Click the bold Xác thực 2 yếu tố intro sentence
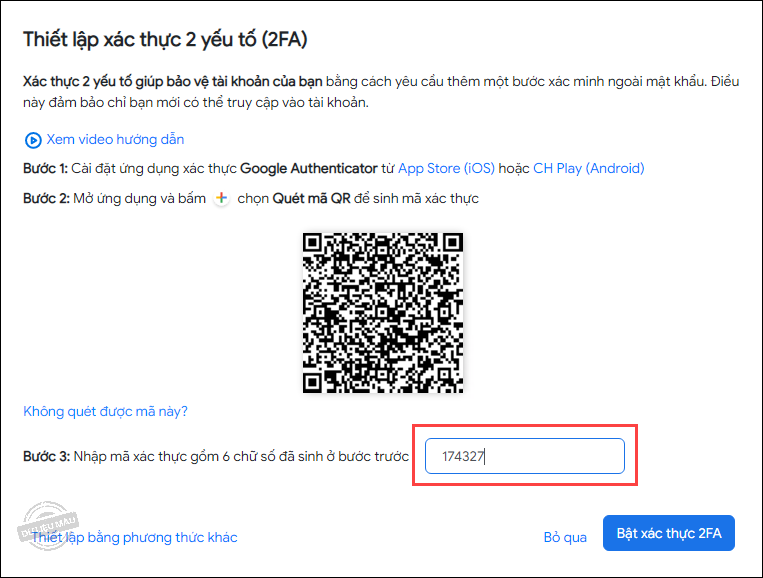763x578 pixels. (173, 81)
